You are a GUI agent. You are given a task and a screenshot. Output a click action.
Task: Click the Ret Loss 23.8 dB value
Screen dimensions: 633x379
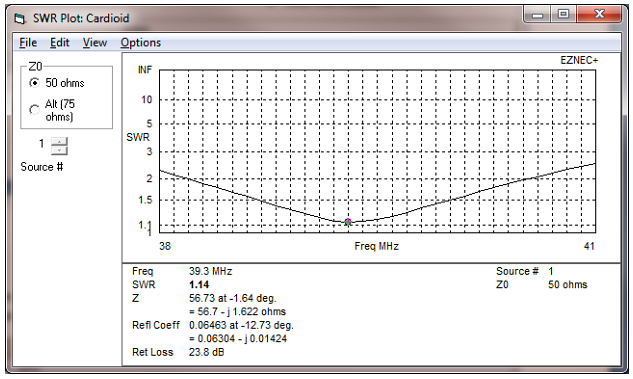(206, 352)
